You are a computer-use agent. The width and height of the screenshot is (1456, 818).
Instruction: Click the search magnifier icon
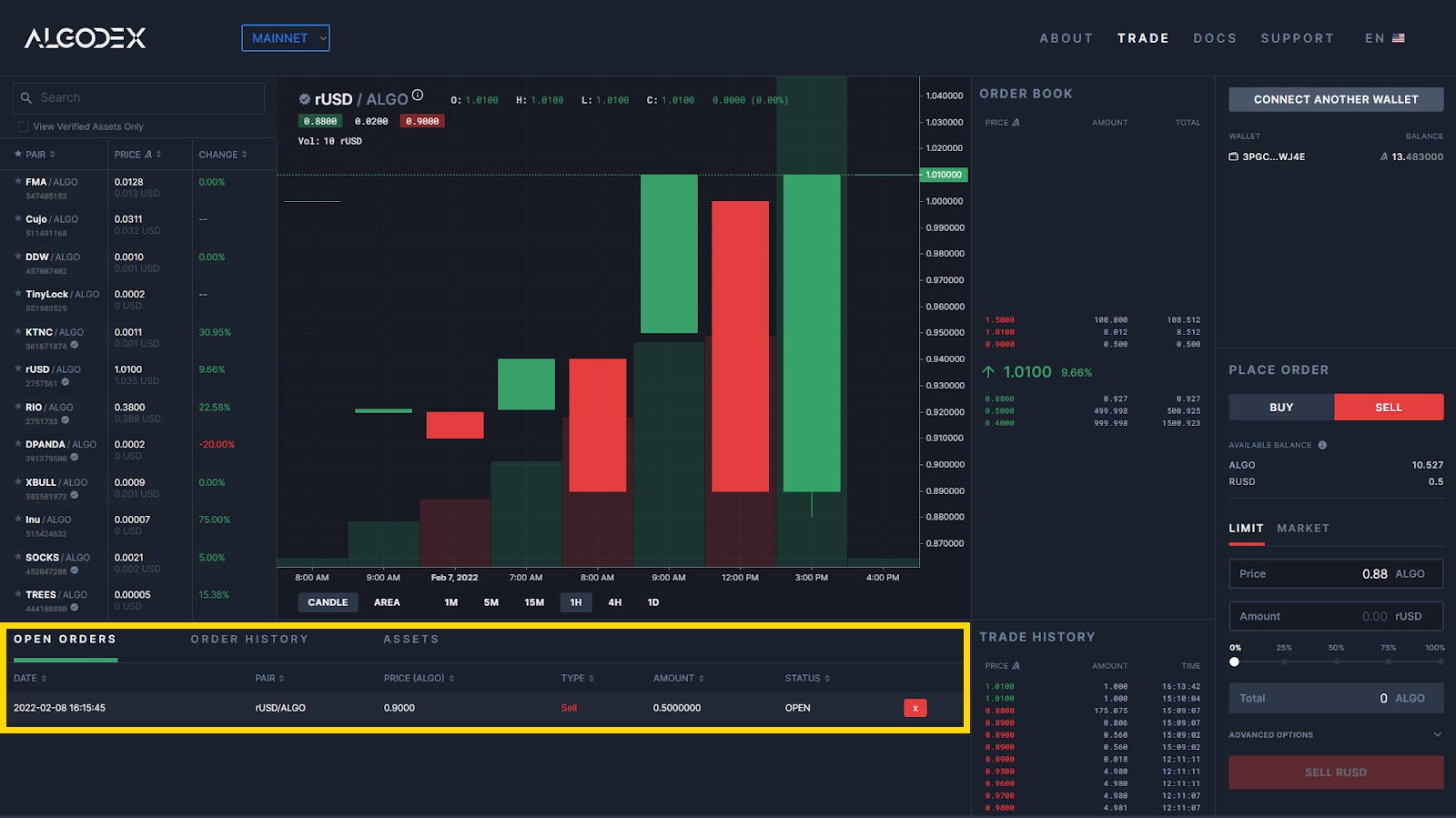26,97
